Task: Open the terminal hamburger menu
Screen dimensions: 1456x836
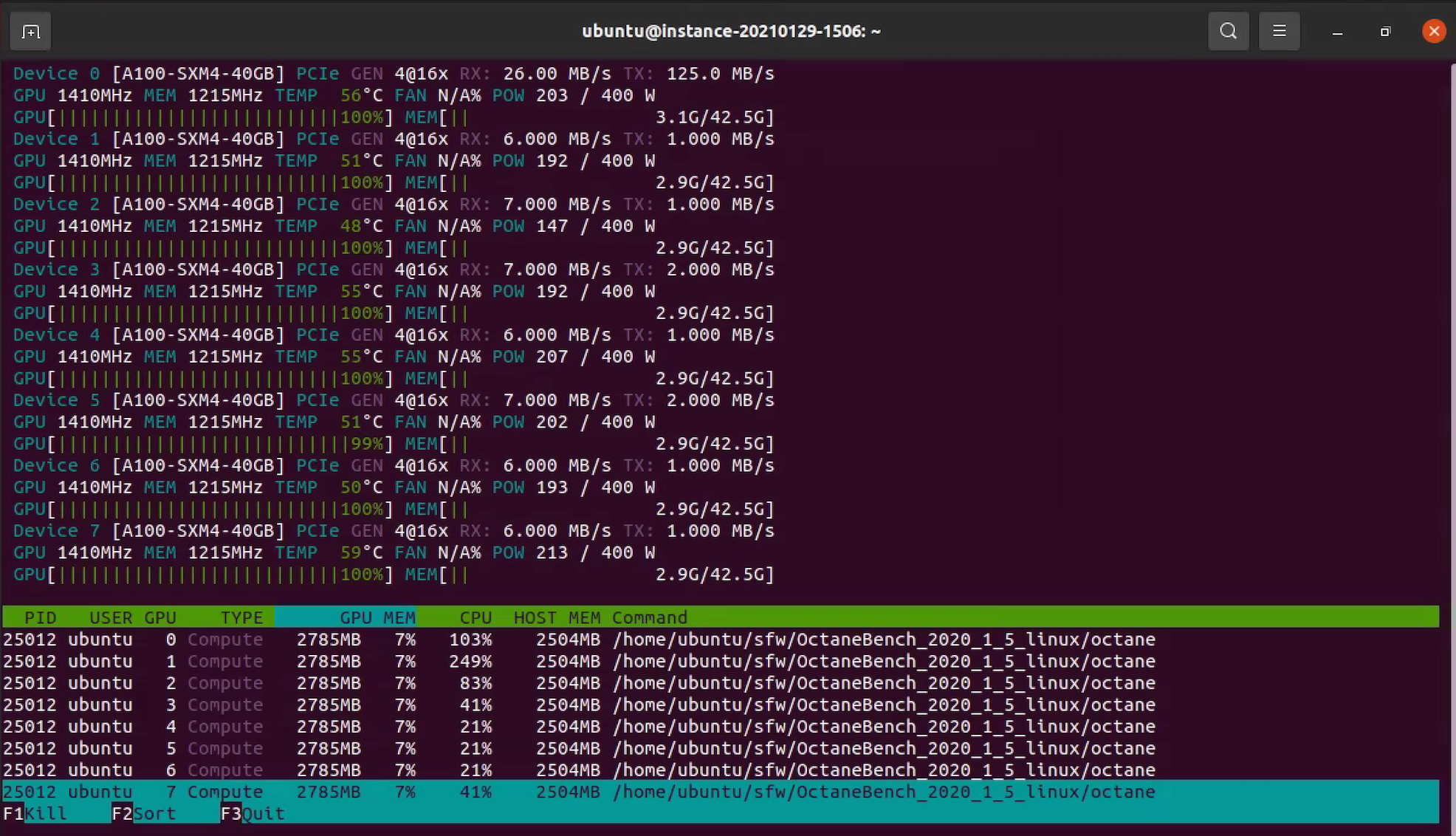Action: point(1279,31)
